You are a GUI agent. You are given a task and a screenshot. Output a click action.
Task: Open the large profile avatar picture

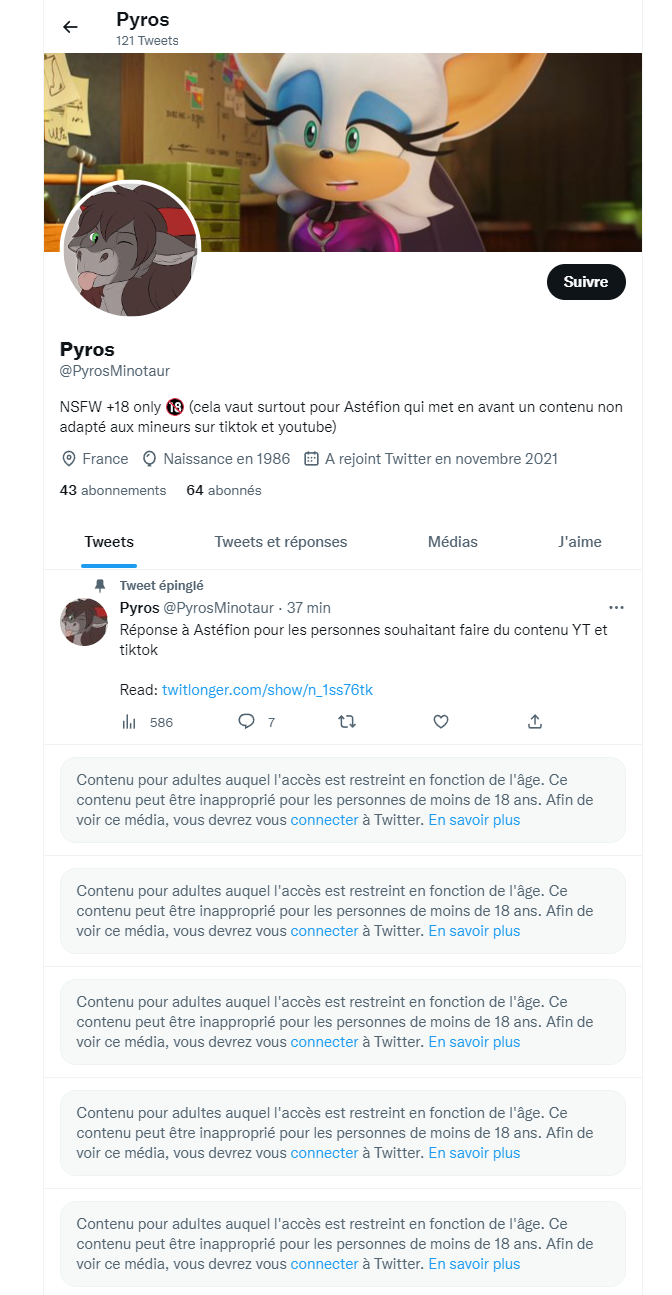(131, 250)
